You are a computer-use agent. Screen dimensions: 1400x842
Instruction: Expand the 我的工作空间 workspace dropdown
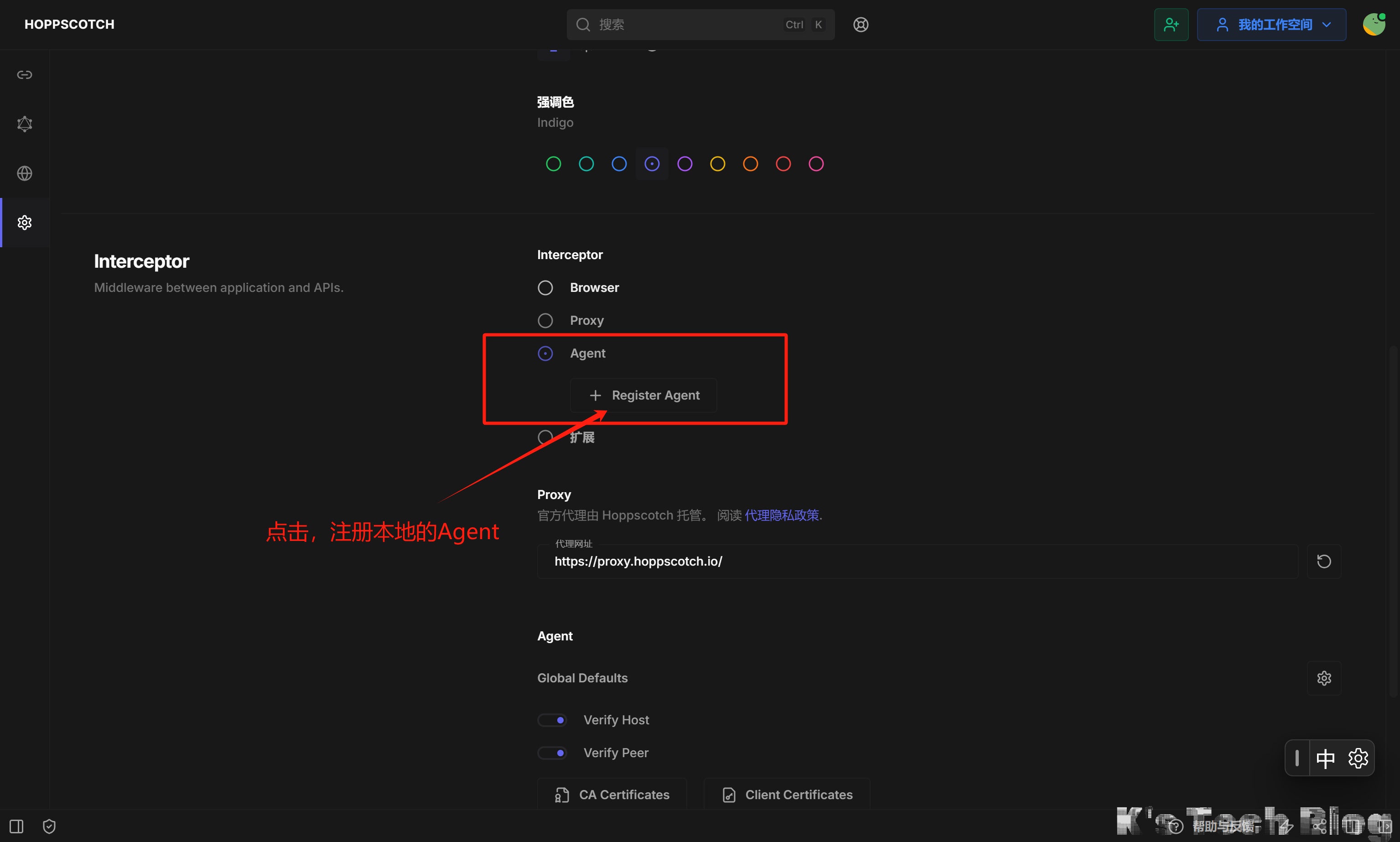click(1271, 24)
